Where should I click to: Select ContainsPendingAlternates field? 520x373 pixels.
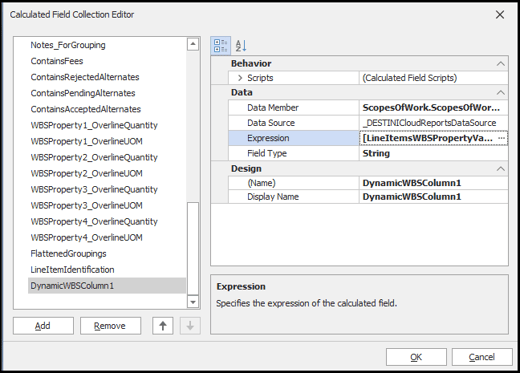[x=83, y=93]
